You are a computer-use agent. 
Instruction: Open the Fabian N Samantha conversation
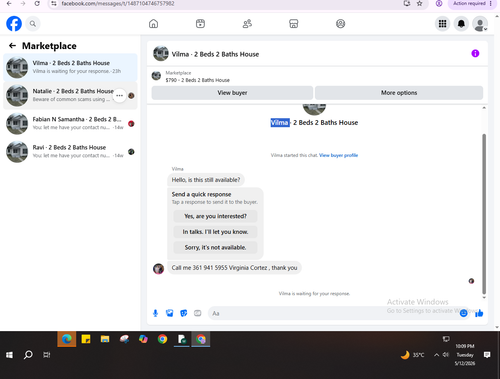[70, 123]
